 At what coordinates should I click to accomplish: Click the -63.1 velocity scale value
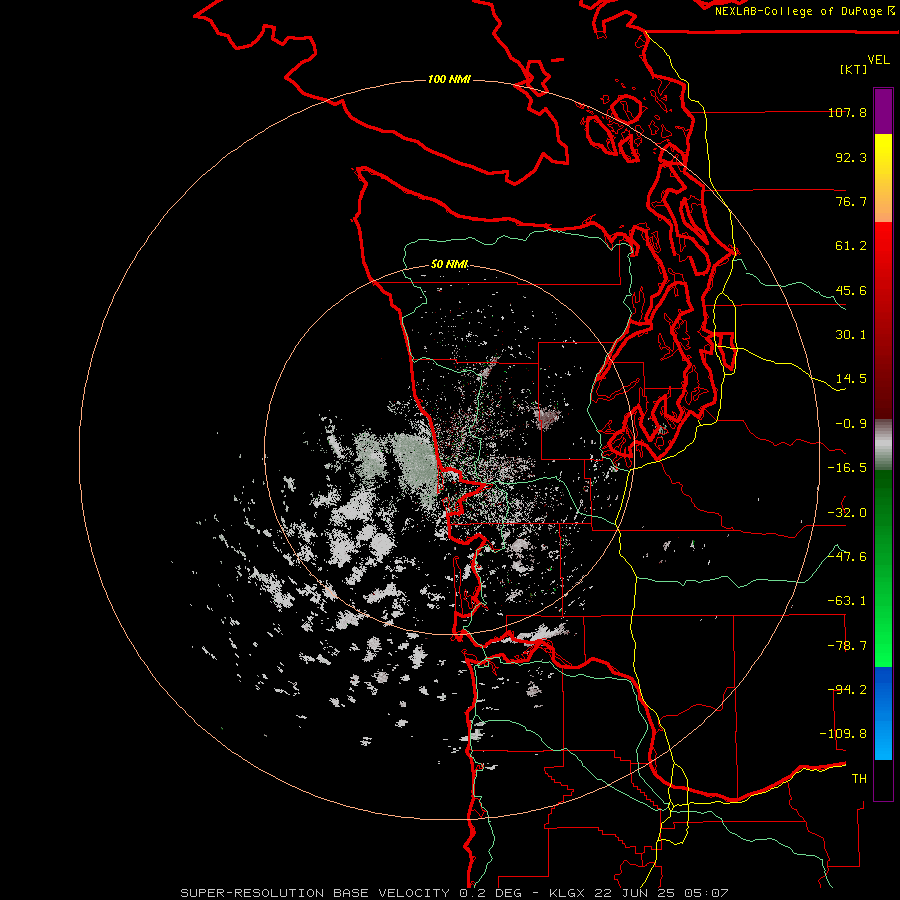847,601
